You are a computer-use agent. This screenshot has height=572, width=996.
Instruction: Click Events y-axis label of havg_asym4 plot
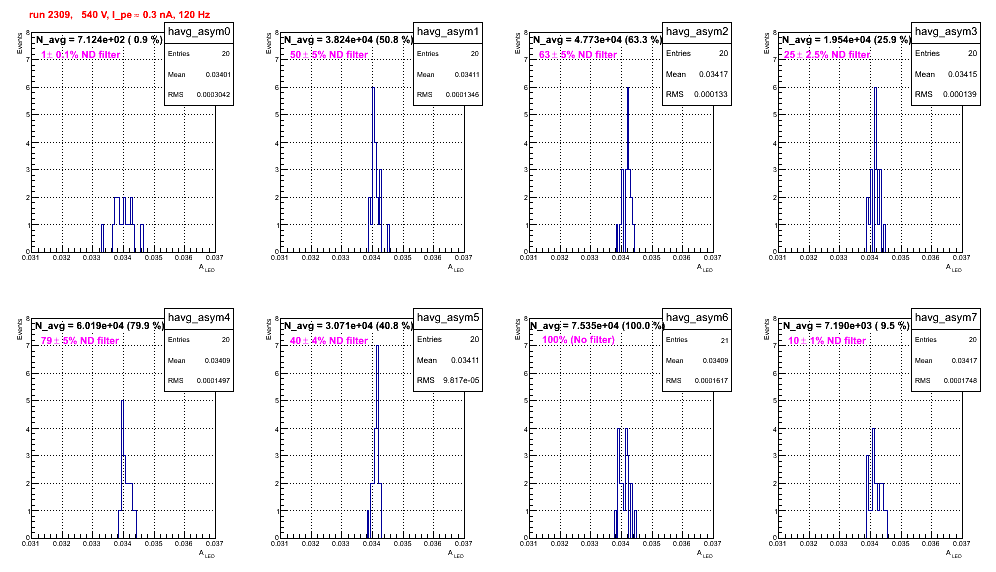(19, 329)
